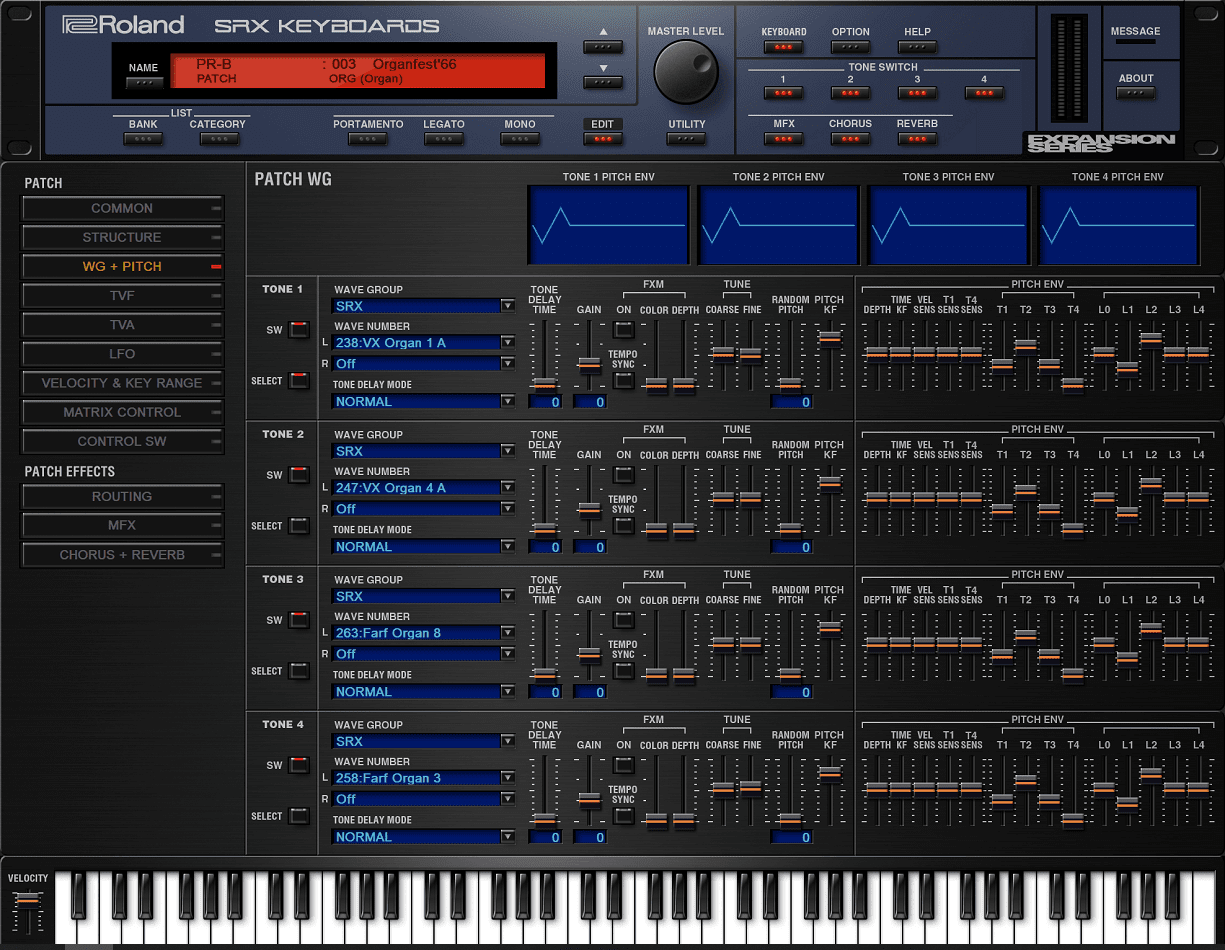Open the 258:Farf Organ 3 wave dropdown
This screenshot has width=1225, height=950.
point(424,778)
